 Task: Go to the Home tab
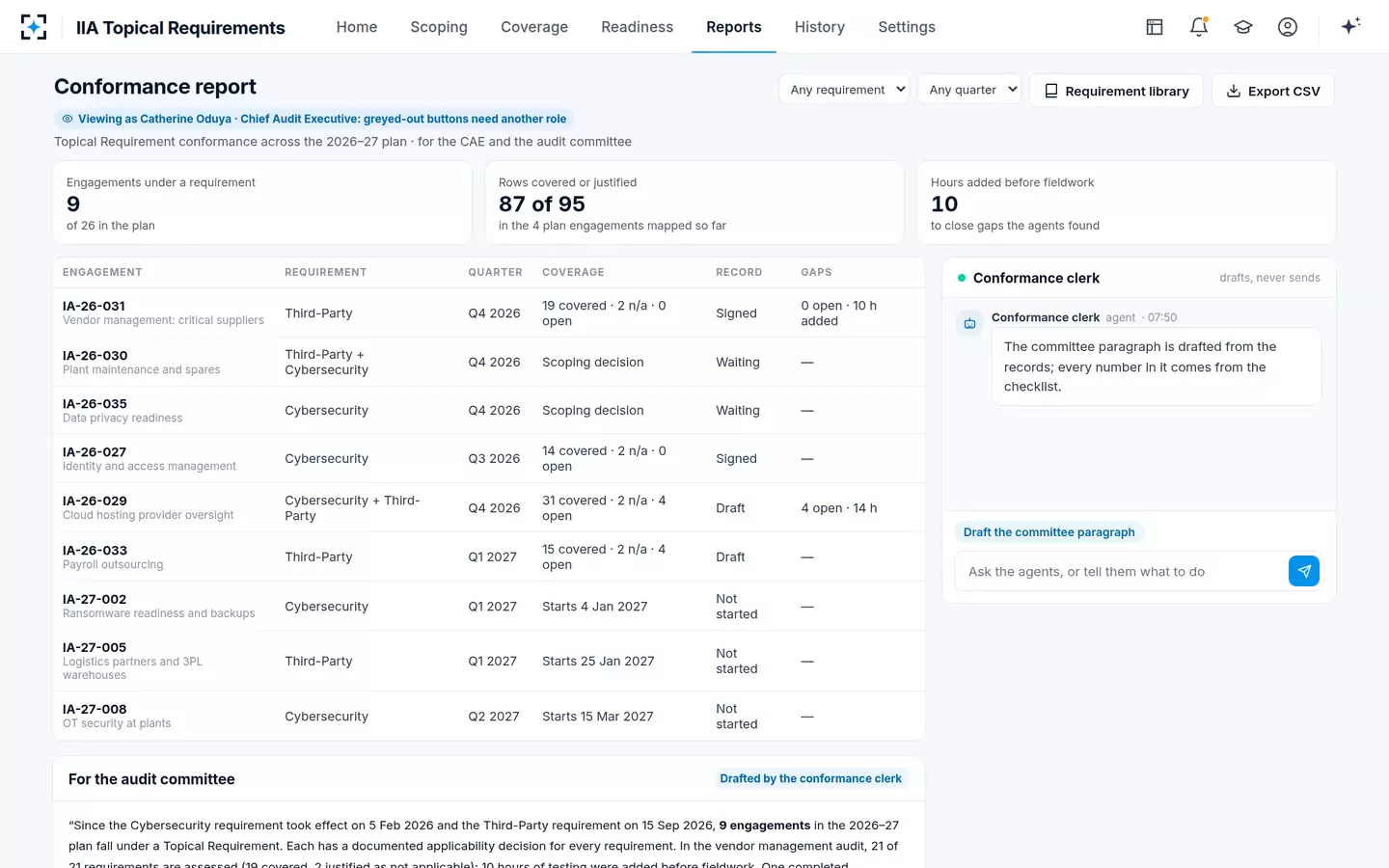click(357, 27)
